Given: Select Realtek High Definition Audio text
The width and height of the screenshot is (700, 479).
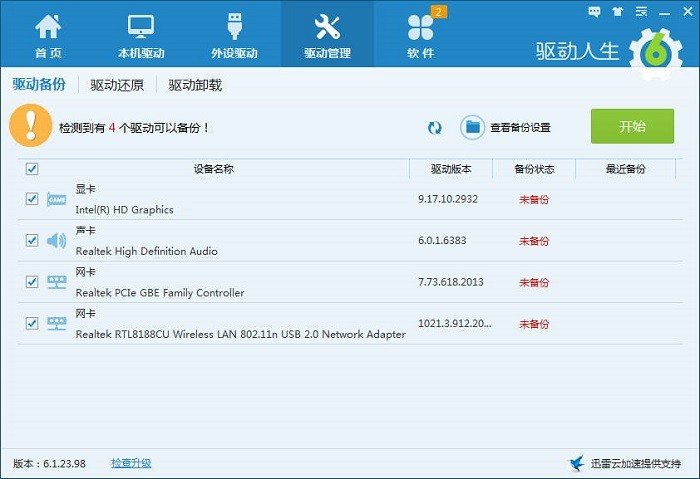Looking at the screenshot, I should coord(146,251).
